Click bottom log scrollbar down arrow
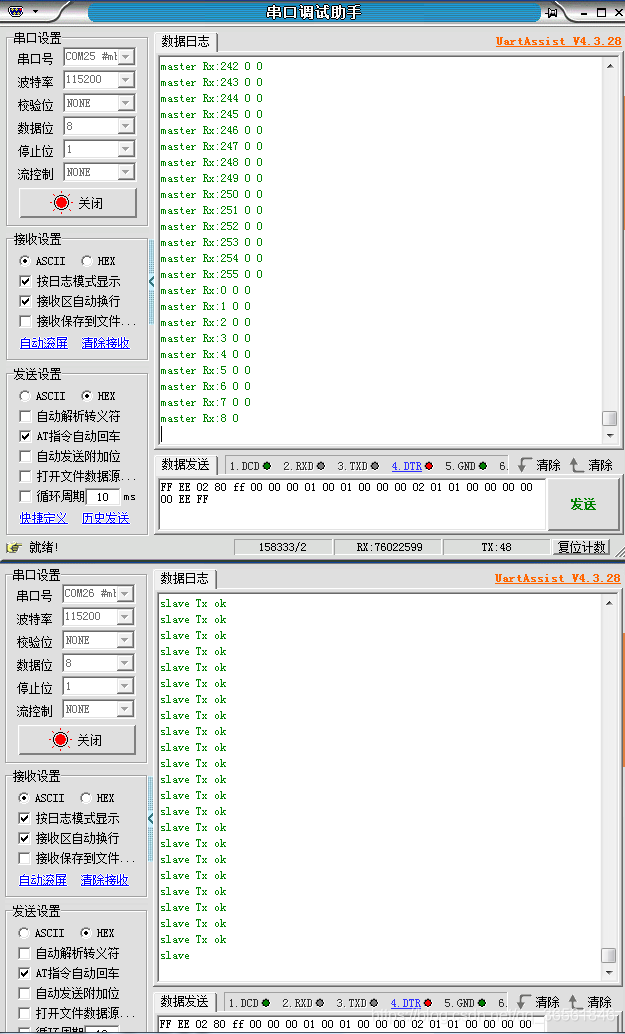Screen dimensions: 625x1034 click(609, 972)
